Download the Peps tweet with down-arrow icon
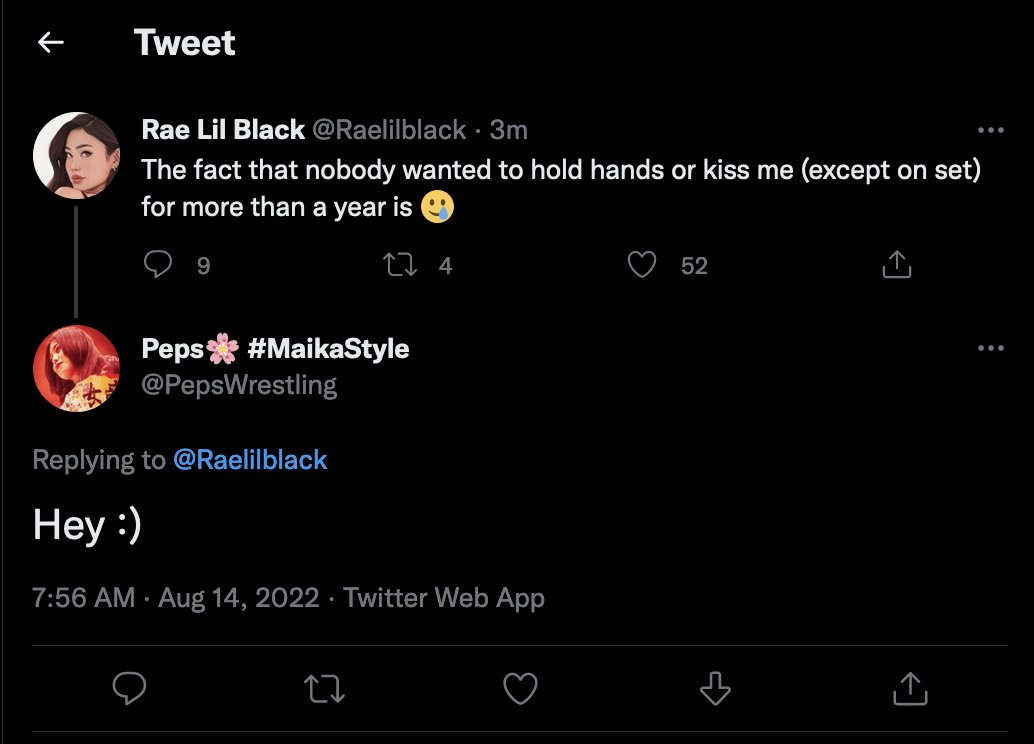Screen dimensions: 1034x744 click(715, 688)
